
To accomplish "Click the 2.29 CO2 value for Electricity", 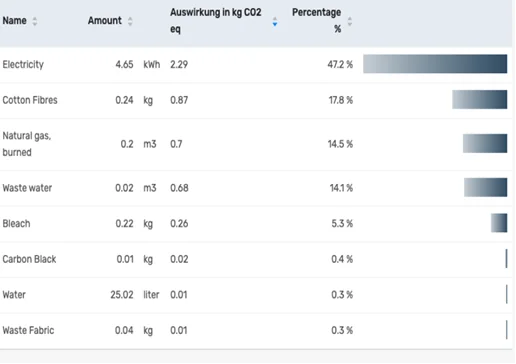I will (179, 64).
